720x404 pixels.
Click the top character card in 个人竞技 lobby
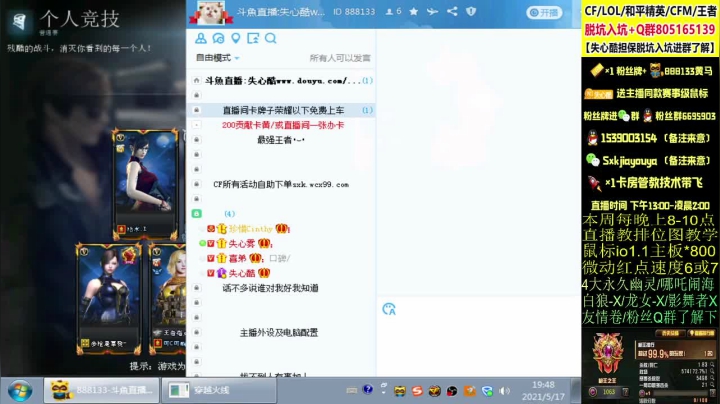point(145,184)
